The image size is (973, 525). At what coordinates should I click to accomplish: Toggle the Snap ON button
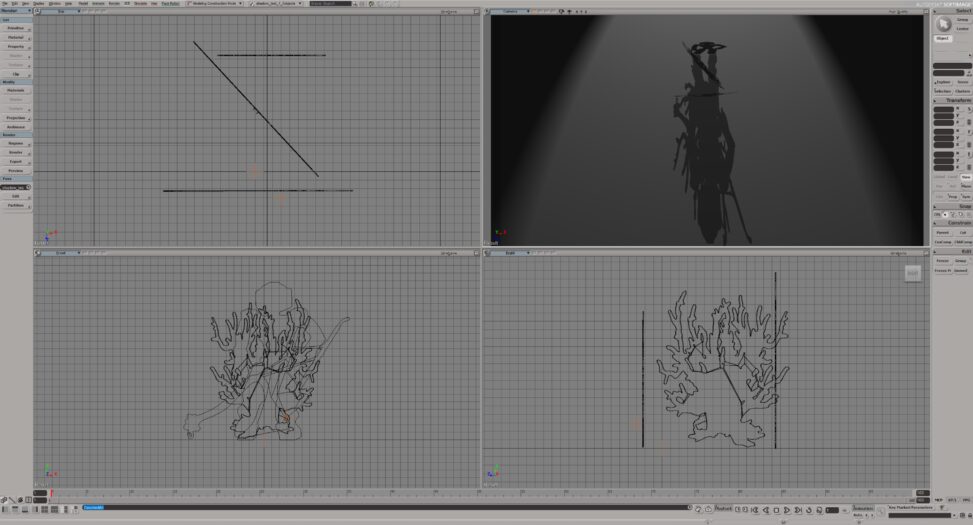point(938,214)
